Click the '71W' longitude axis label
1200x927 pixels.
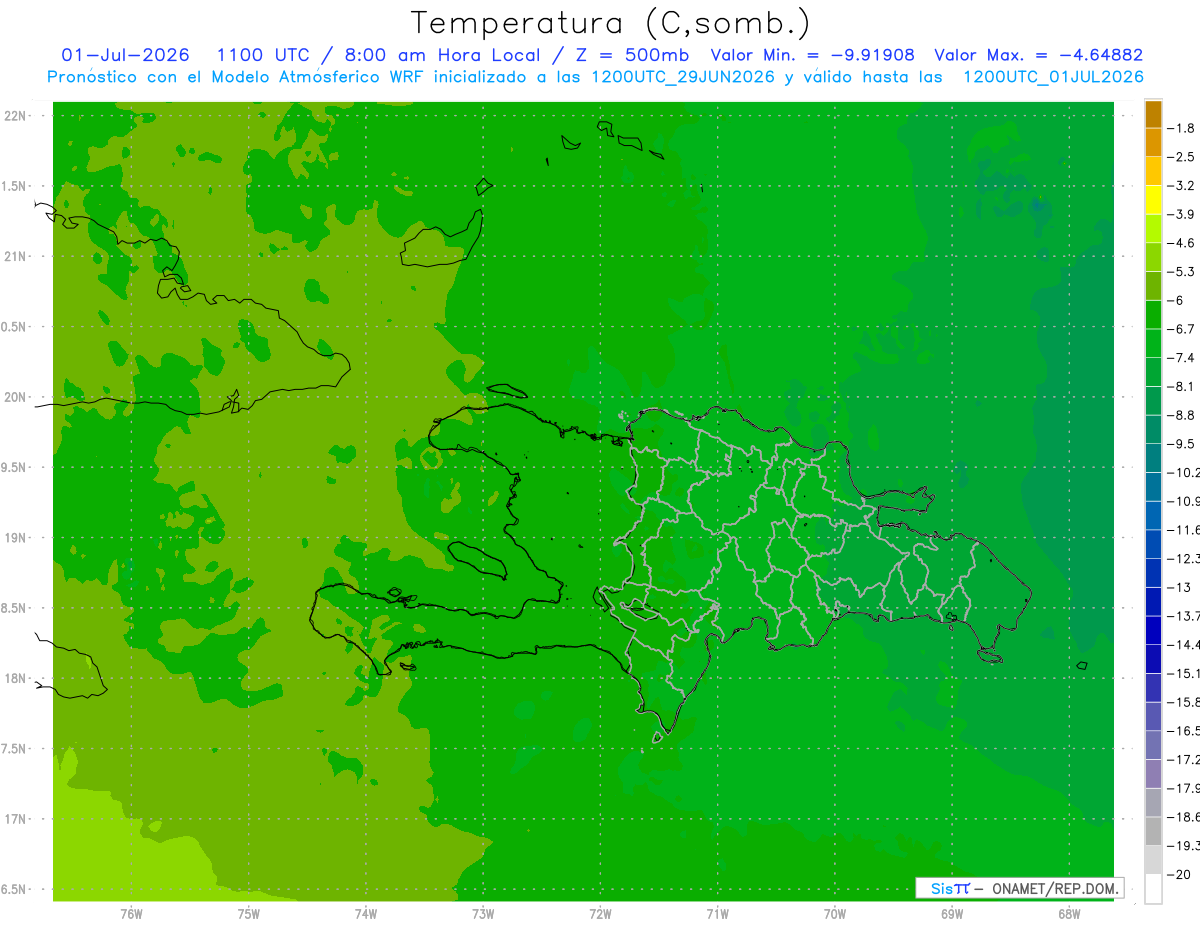(x=717, y=914)
